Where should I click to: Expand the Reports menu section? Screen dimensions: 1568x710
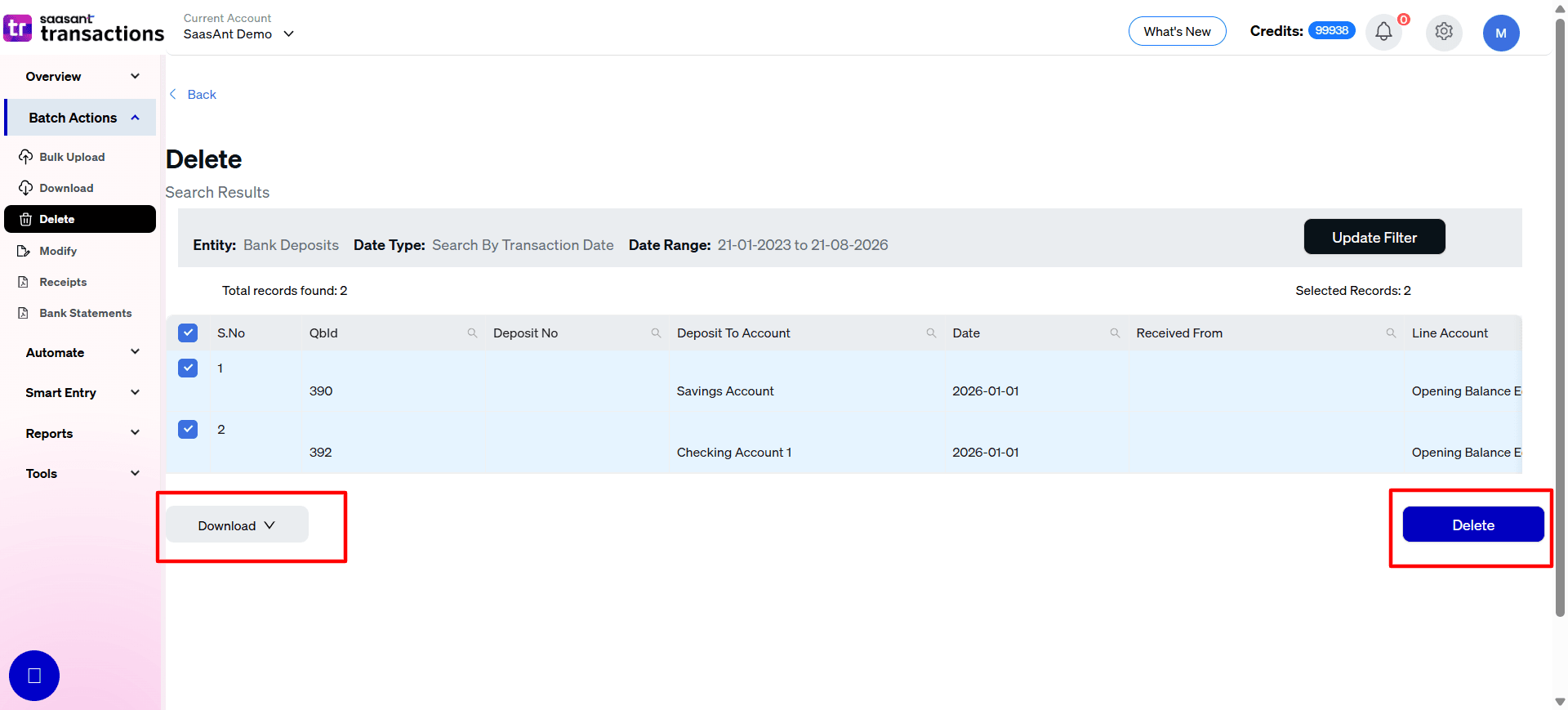(x=82, y=434)
